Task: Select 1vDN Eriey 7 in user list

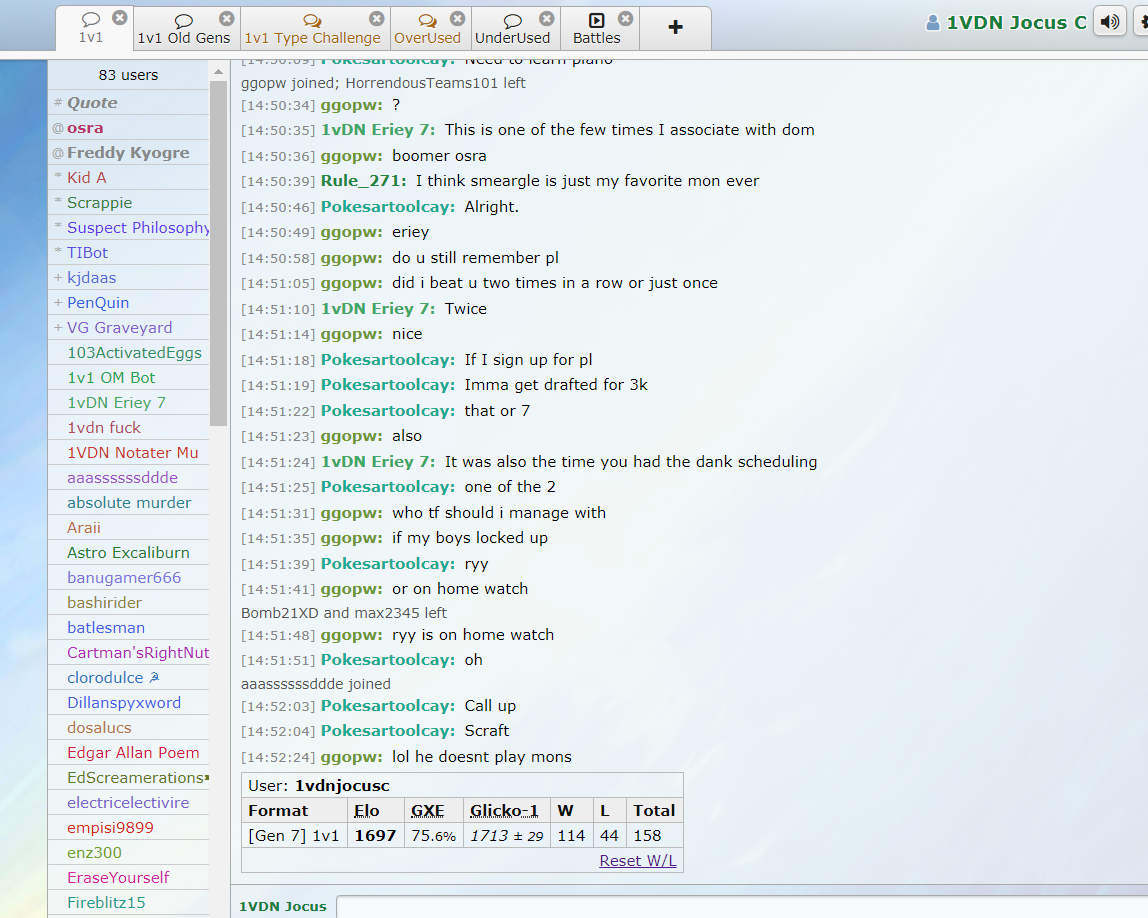Action: tap(129, 402)
